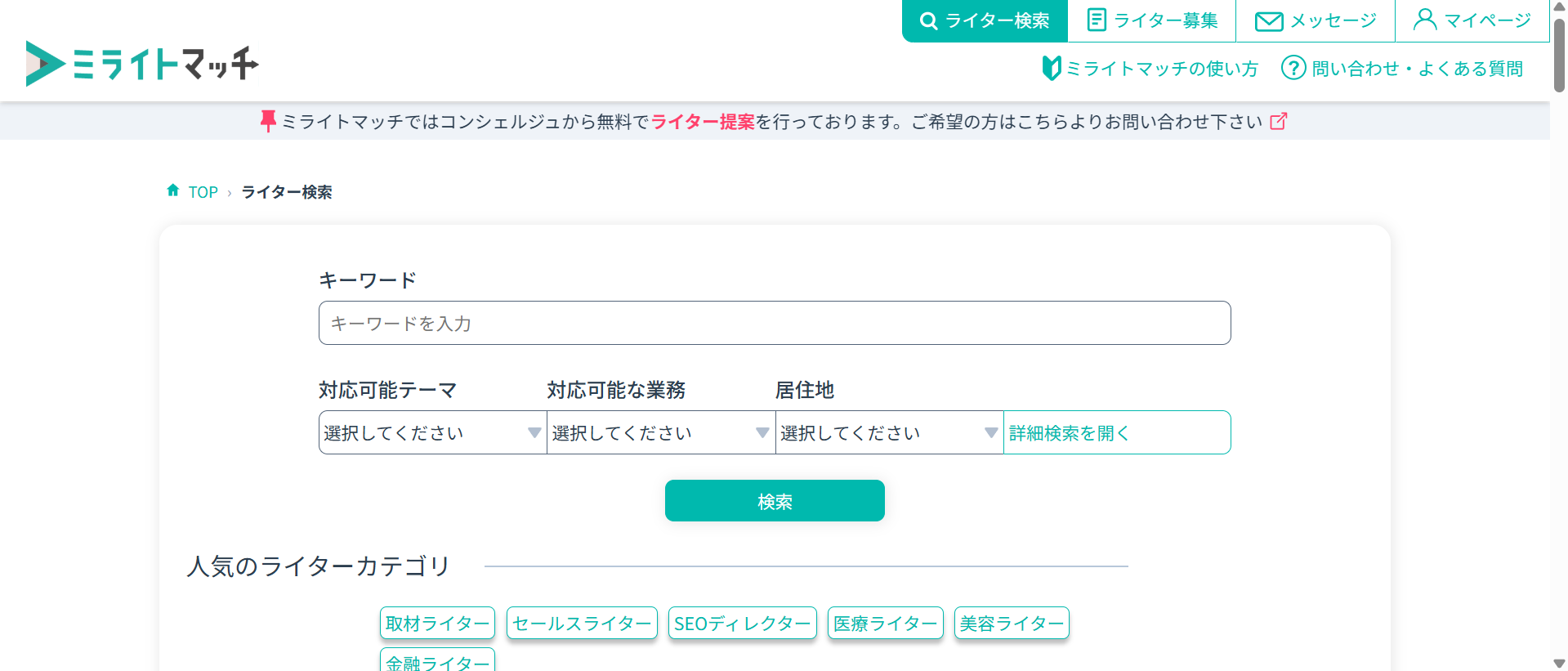Click the beginner mark icon for 使い方
The image size is (1568, 671).
[1051, 69]
